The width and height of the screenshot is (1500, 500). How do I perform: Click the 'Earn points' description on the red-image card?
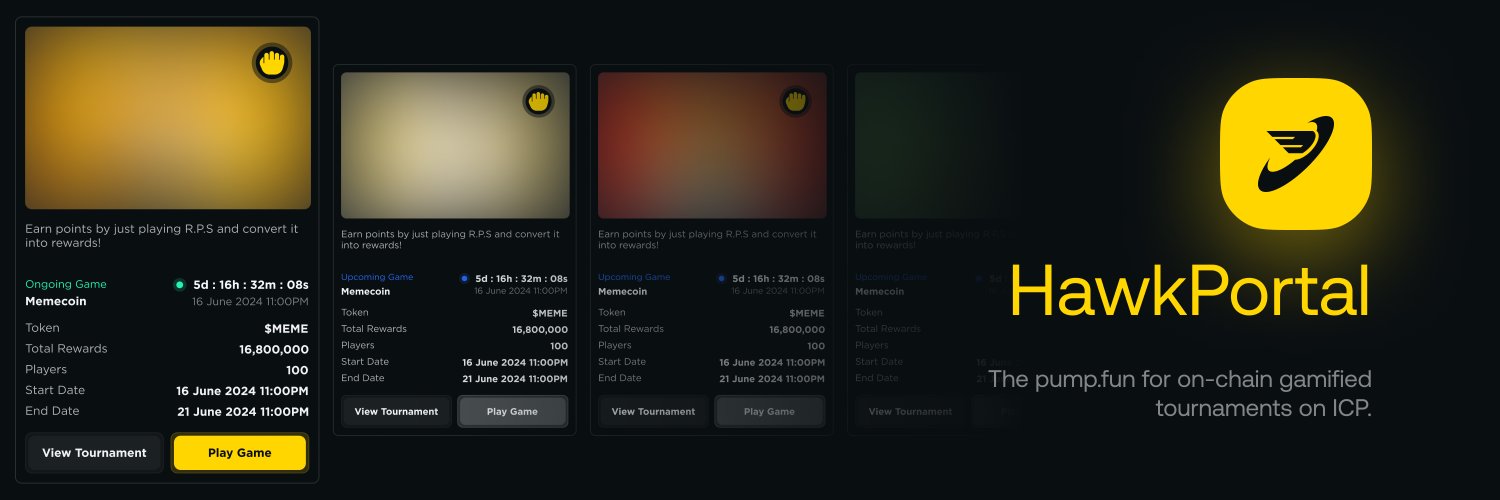(x=706, y=239)
